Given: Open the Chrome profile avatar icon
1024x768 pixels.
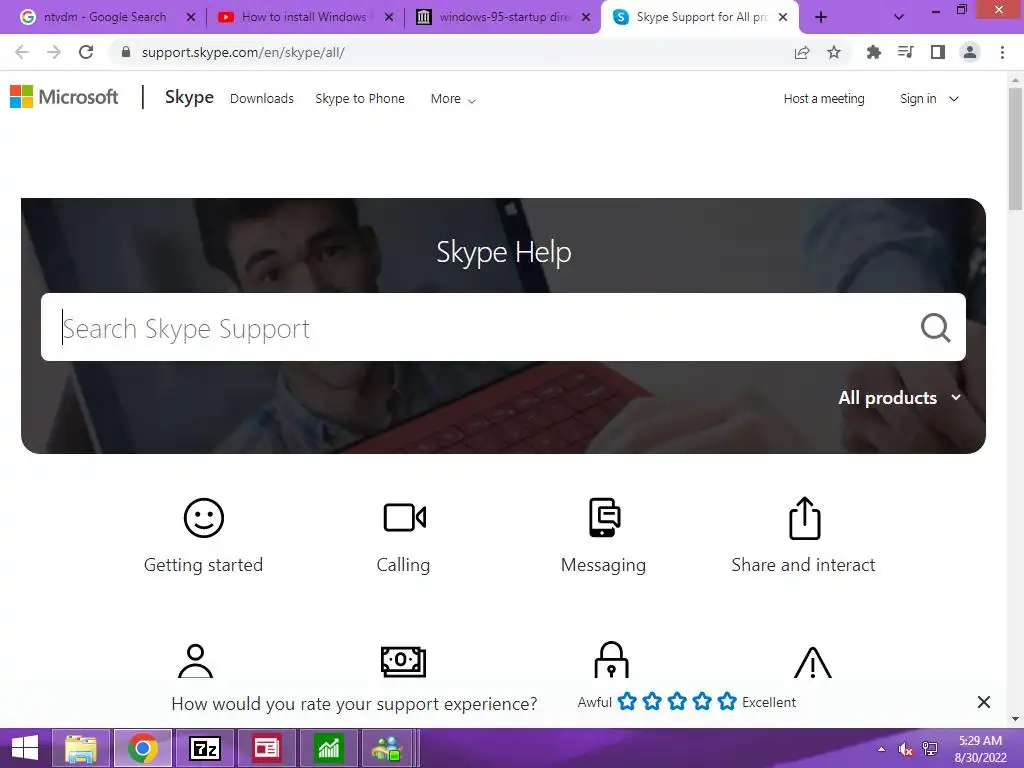Looking at the screenshot, I should pyautogui.click(x=970, y=52).
